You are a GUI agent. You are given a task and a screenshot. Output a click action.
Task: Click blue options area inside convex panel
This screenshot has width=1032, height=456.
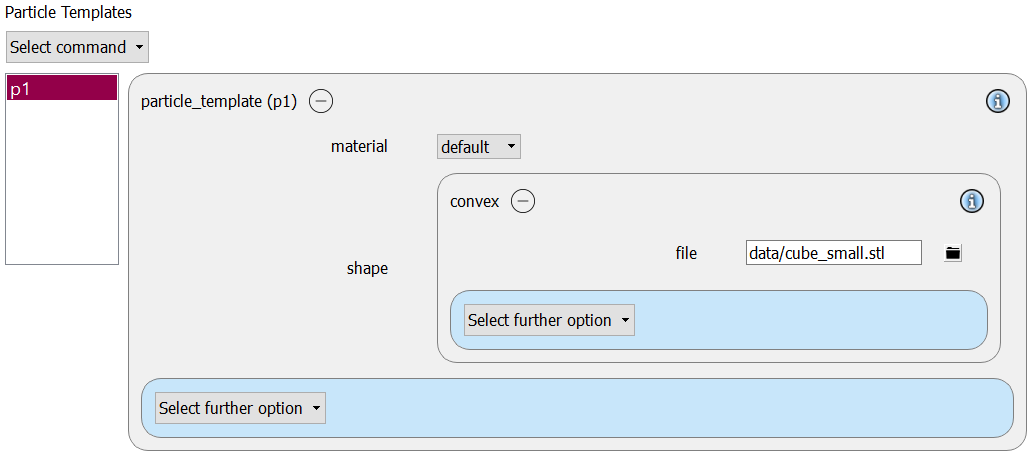pyautogui.click(x=810, y=320)
